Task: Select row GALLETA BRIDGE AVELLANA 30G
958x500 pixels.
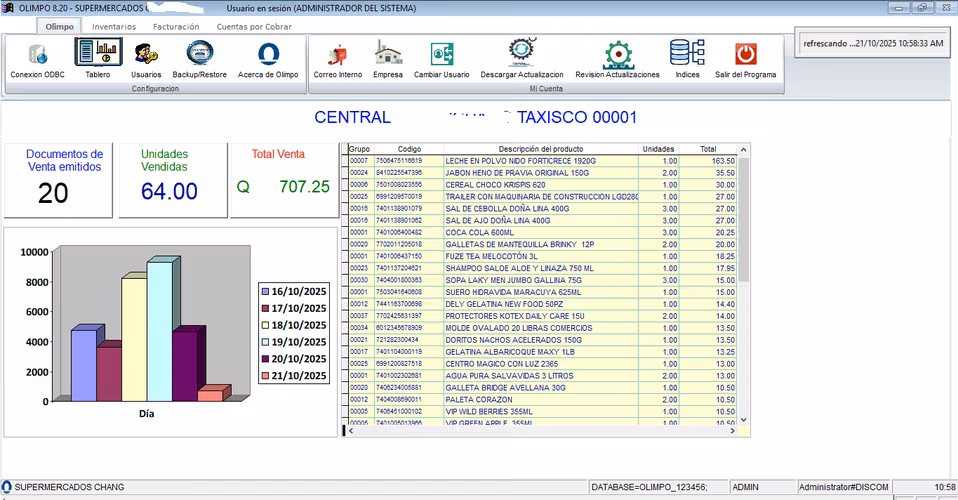Action: click(541, 388)
